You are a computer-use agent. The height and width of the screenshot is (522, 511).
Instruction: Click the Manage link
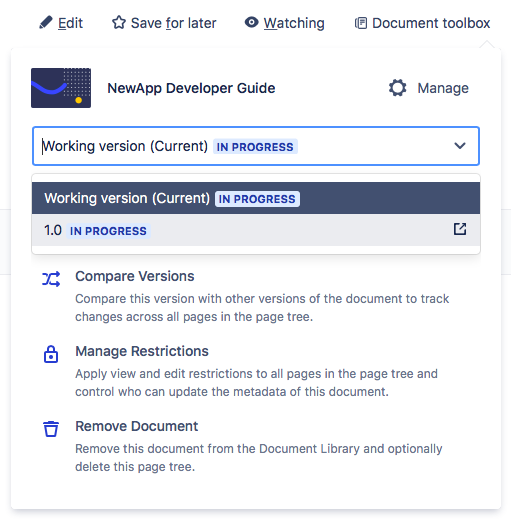coord(443,88)
